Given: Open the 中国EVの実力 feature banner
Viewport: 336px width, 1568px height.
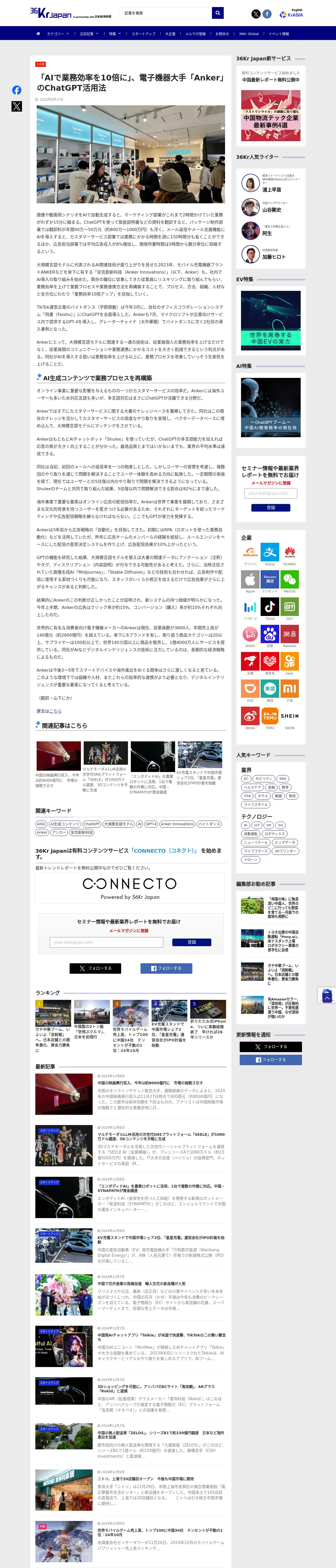Looking at the screenshot, I should 271,320.
